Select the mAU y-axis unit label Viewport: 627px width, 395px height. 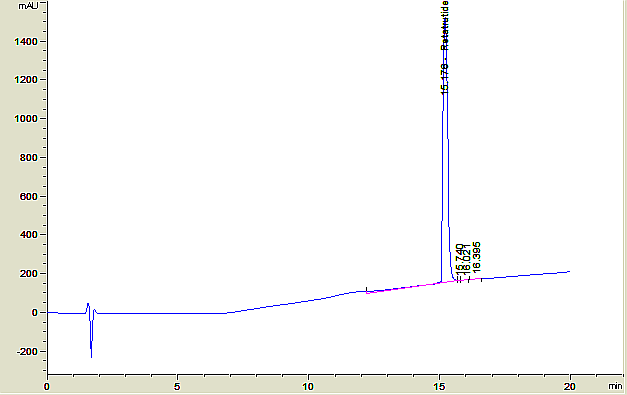point(28,6)
